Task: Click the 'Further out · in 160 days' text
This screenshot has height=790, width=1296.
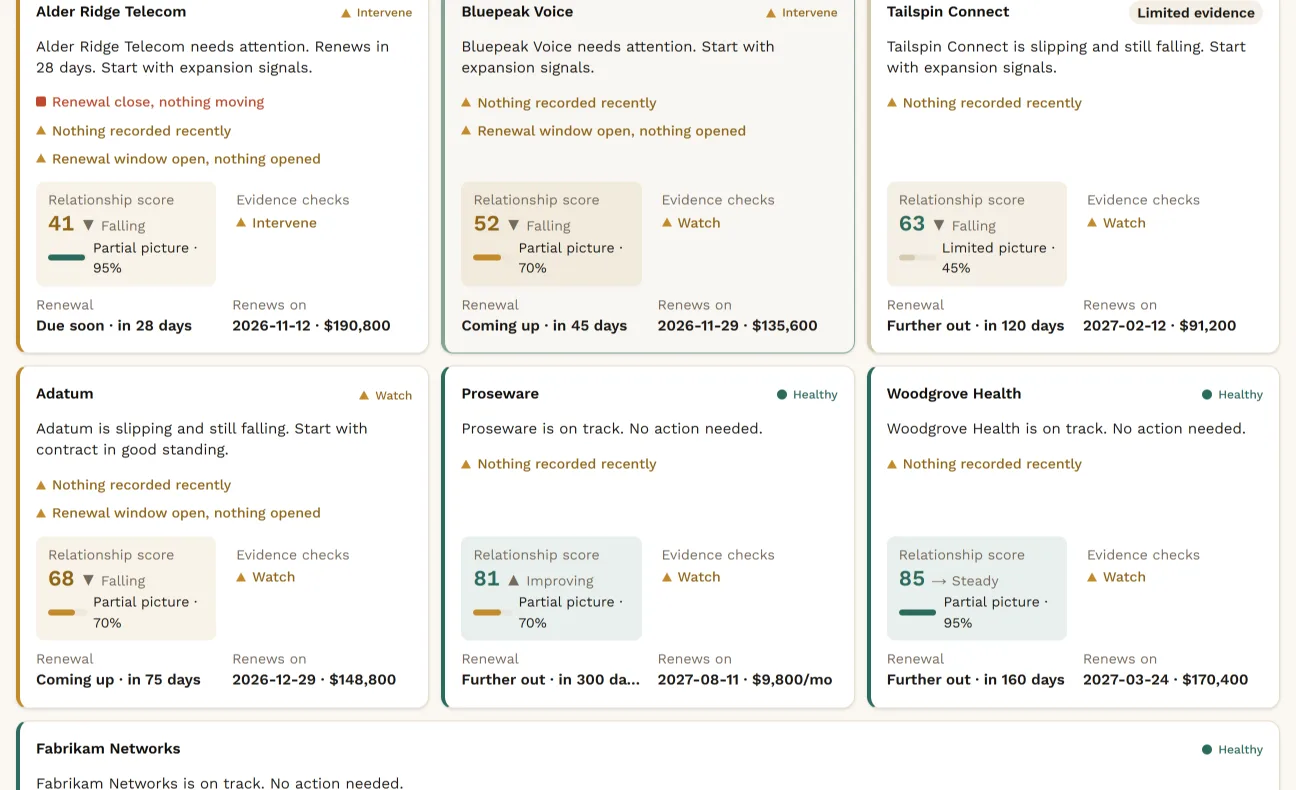Action: [975, 680]
